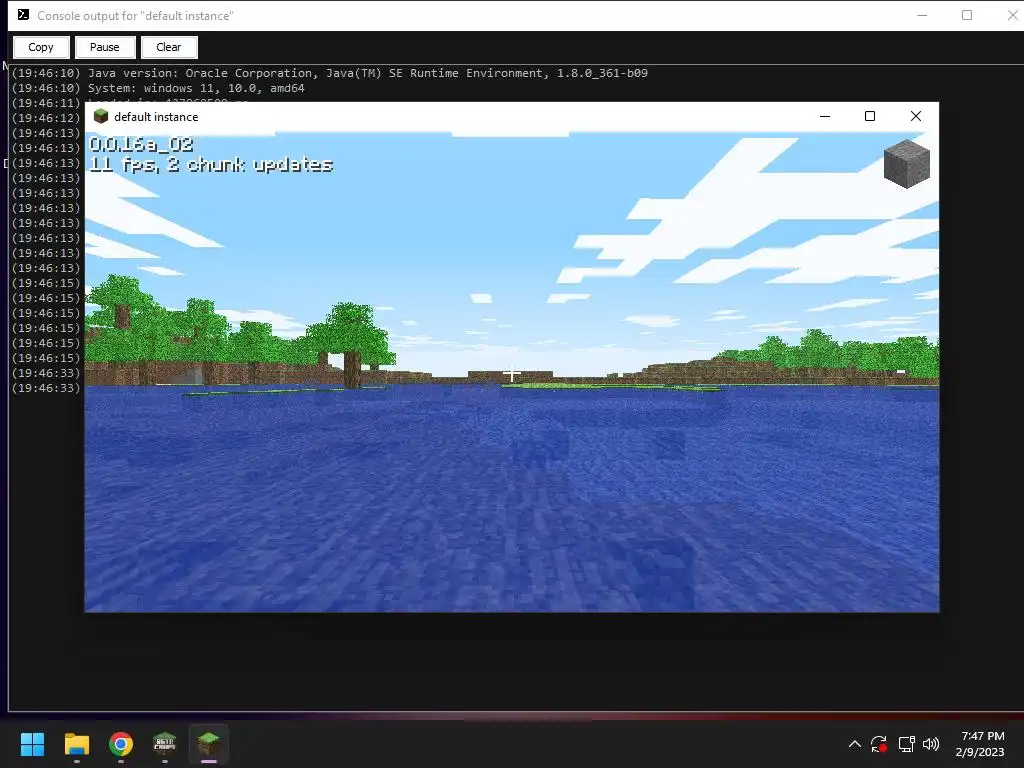This screenshot has height=768, width=1024.
Task: Click the Copy button in console window
Action: 40,47
